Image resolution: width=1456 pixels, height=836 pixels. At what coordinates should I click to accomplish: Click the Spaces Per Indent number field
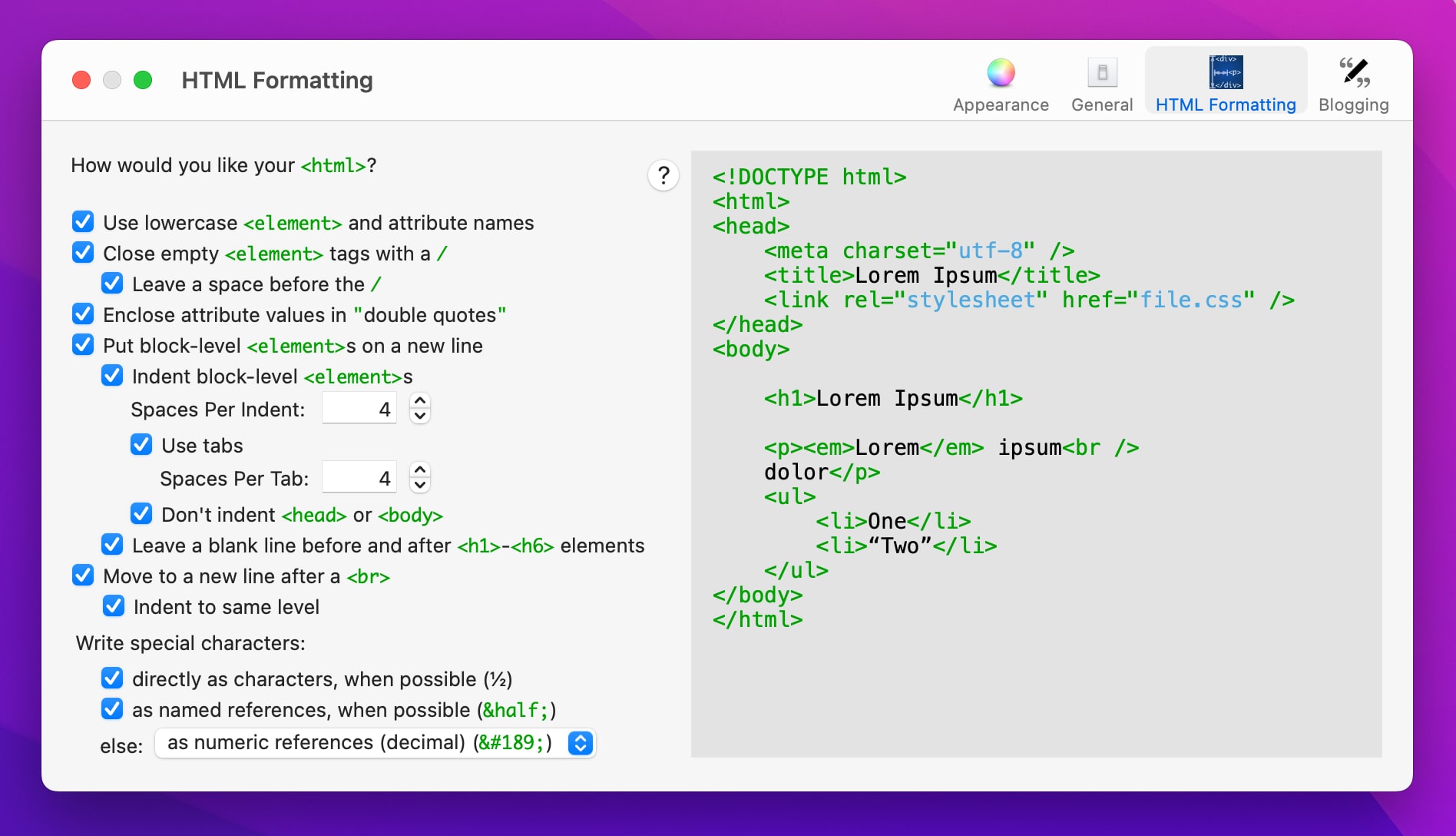pyautogui.click(x=359, y=409)
